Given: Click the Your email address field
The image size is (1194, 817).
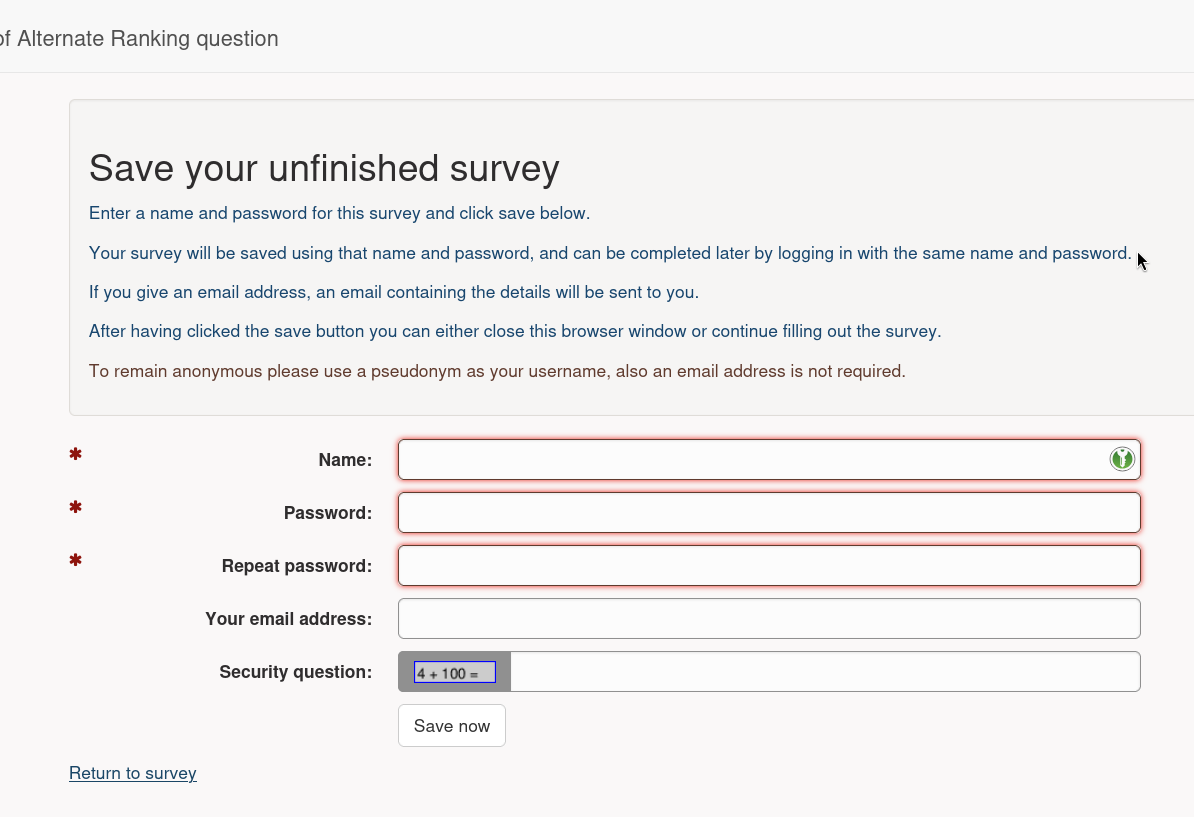Looking at the screenshot, I should (768, 619).
